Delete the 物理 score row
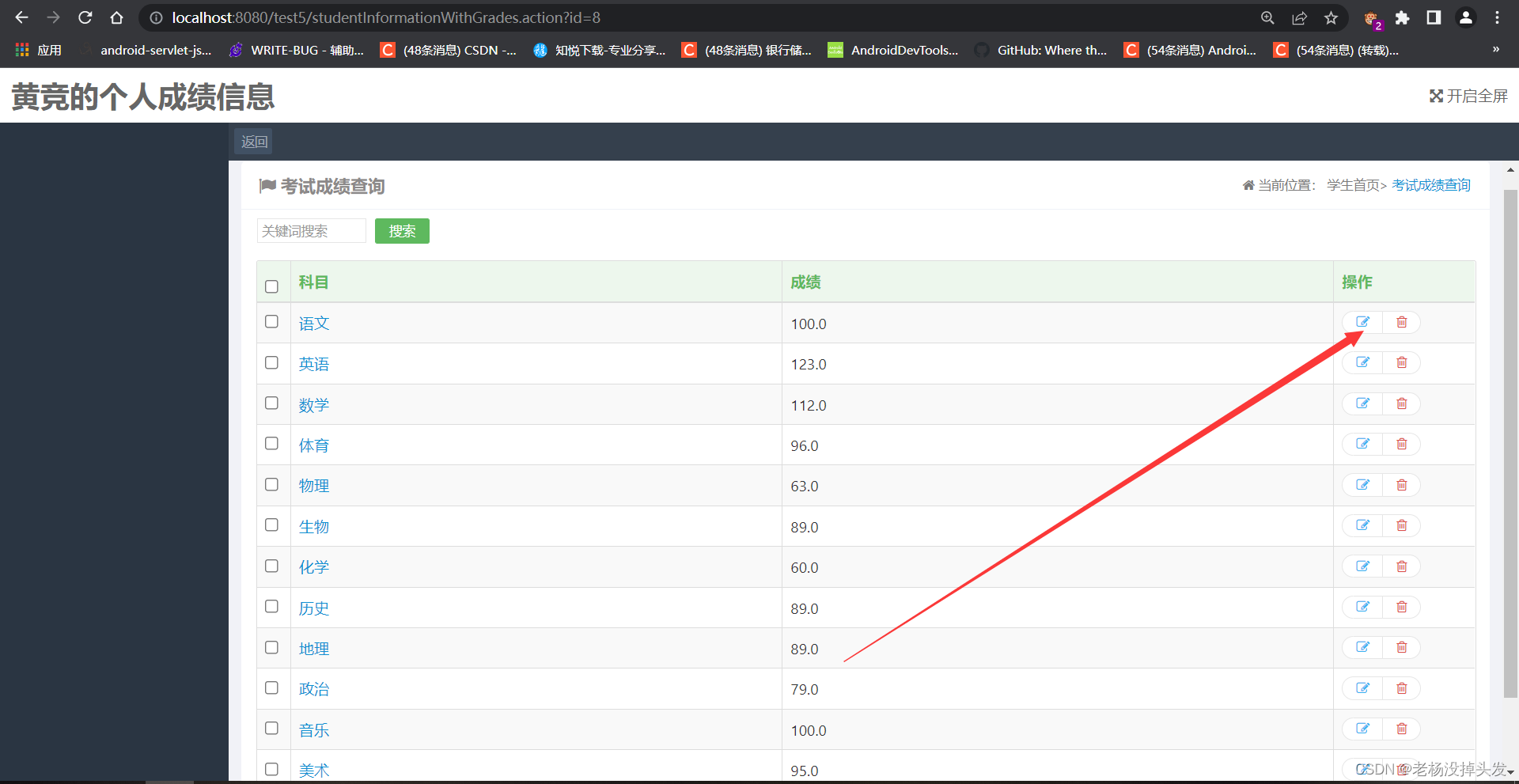The image size is (1519, 784). [1401, 485]
